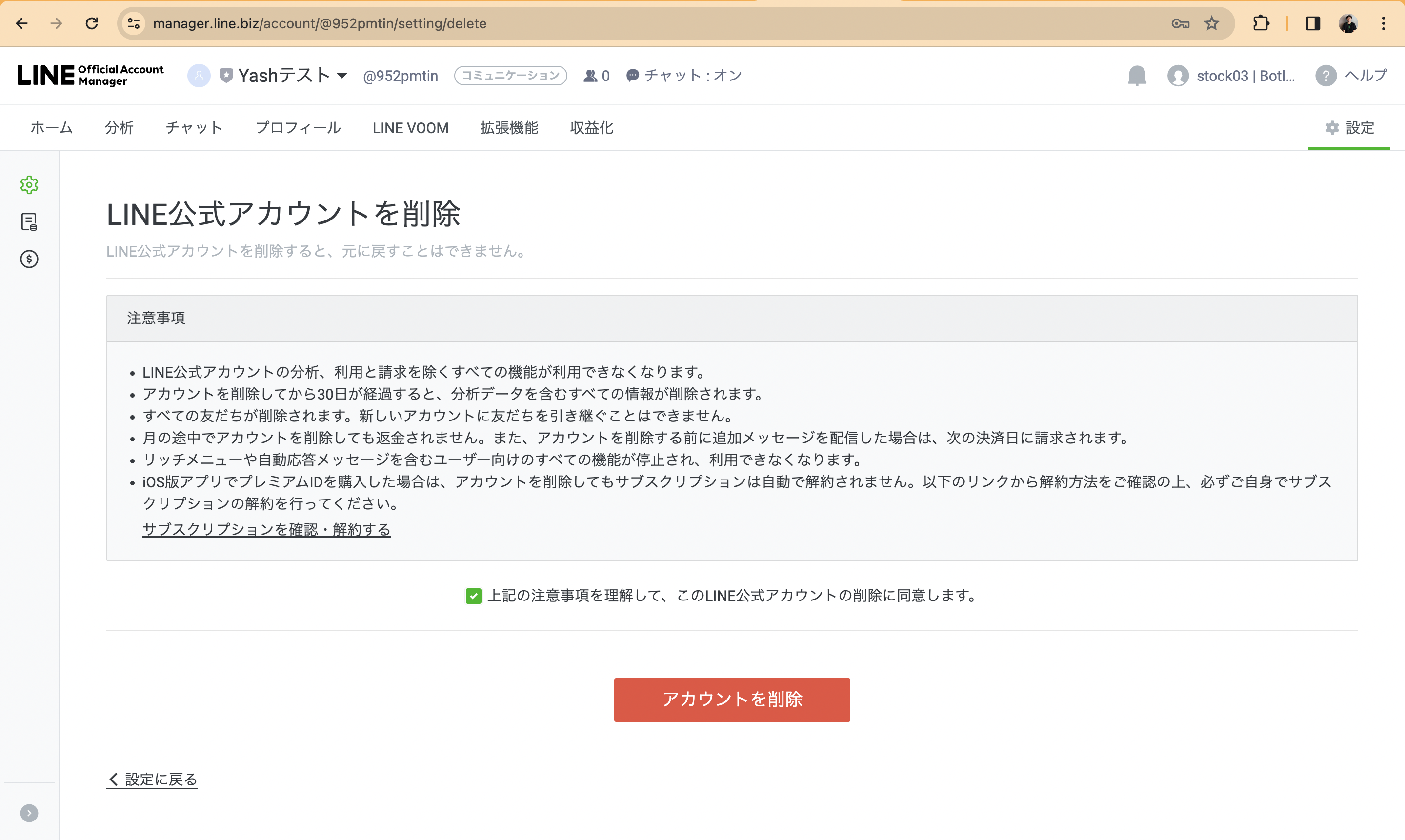This screenshot has width=1405, height=840.
Task: Open the browser extensions puzzle icon
Action: [x=1261, y=23]
